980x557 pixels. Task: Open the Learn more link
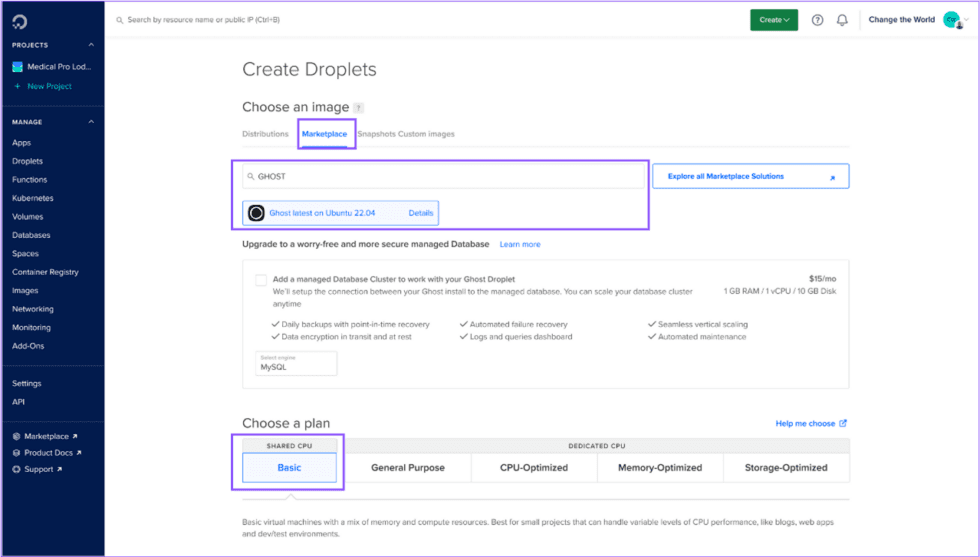tap(520, 244)
